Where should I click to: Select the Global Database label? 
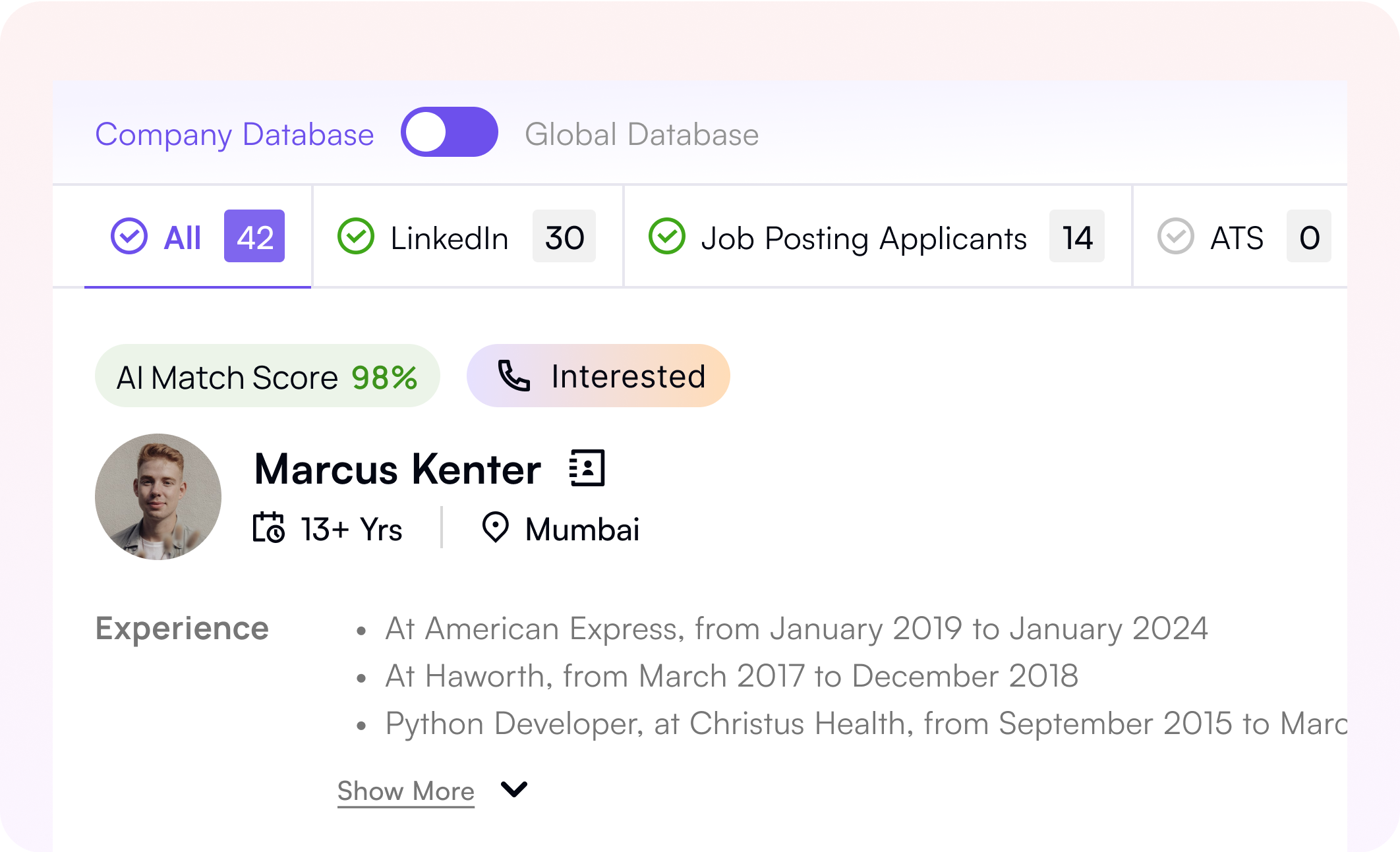[x=641, y=134]
